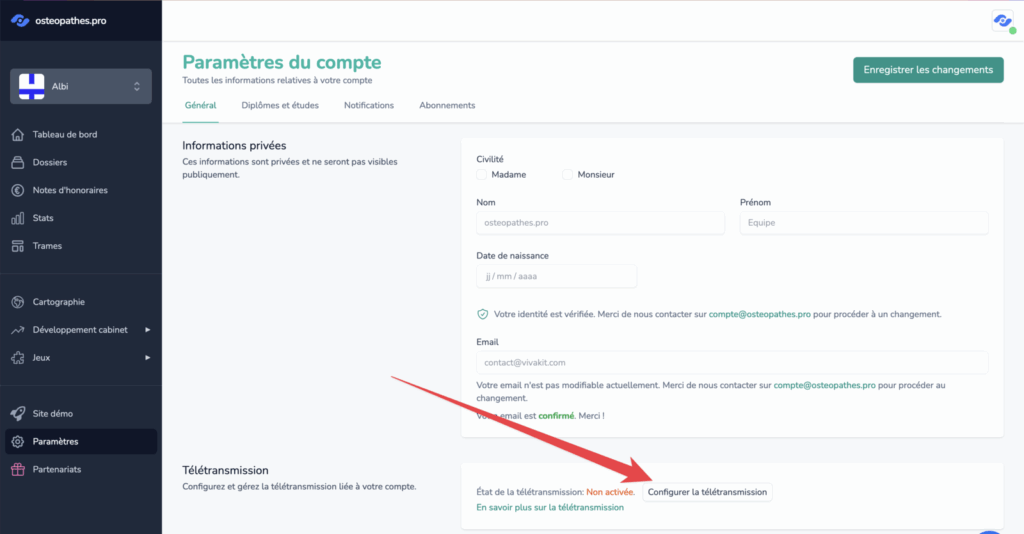Click the Partenariats gift icon
Viewport: 1024px width, 534px height.
[17, 469]
